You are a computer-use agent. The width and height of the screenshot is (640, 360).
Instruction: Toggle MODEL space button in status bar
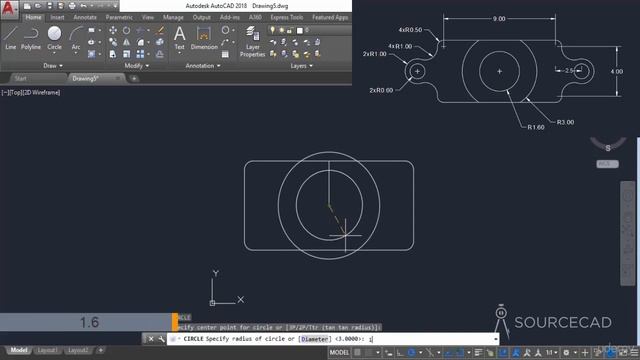[339, 352]
